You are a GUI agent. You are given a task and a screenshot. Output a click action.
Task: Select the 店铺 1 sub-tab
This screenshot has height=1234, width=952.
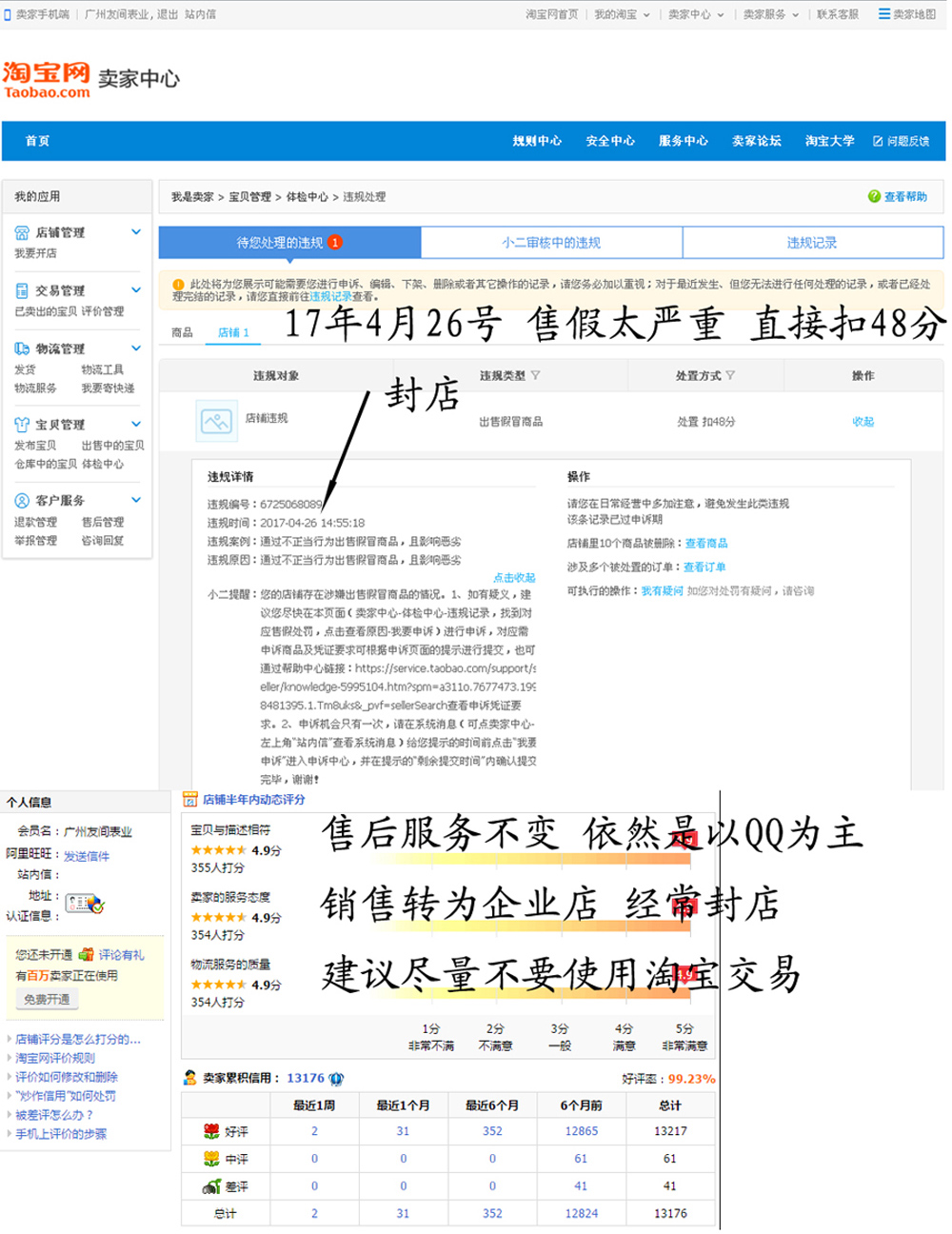click(233, 332)
